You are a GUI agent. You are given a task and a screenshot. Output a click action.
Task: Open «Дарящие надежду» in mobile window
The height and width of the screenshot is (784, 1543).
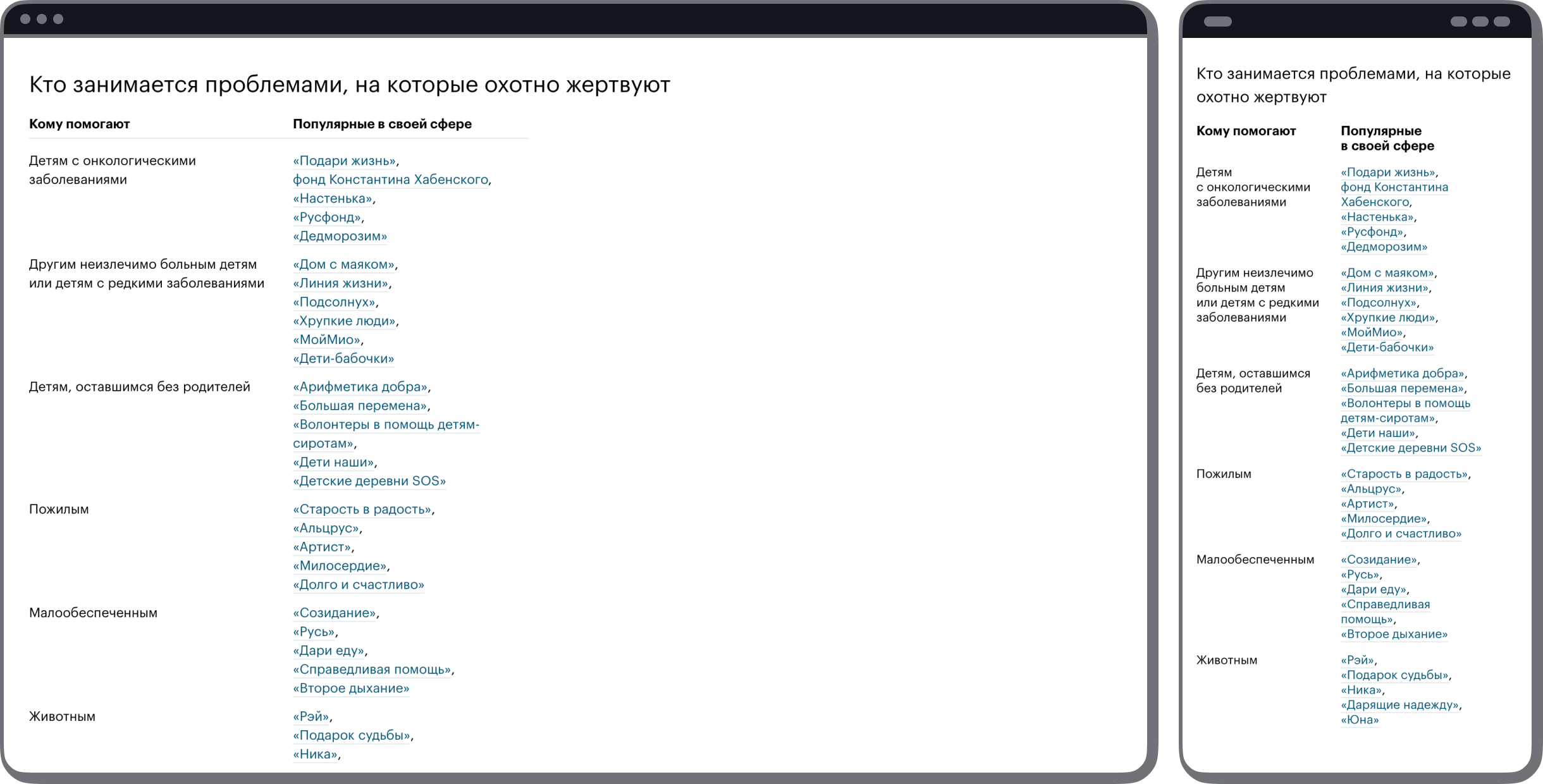coord(1399,706)
